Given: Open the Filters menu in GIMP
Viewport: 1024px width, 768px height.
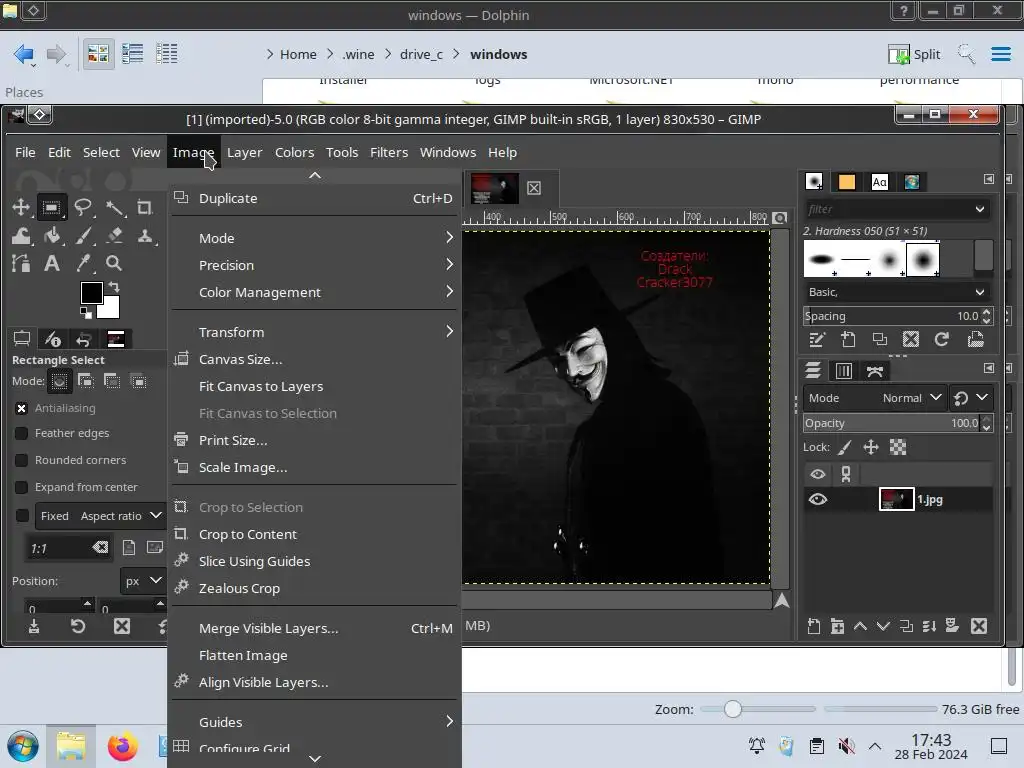Looking at the screenshot, I should 389,152.
